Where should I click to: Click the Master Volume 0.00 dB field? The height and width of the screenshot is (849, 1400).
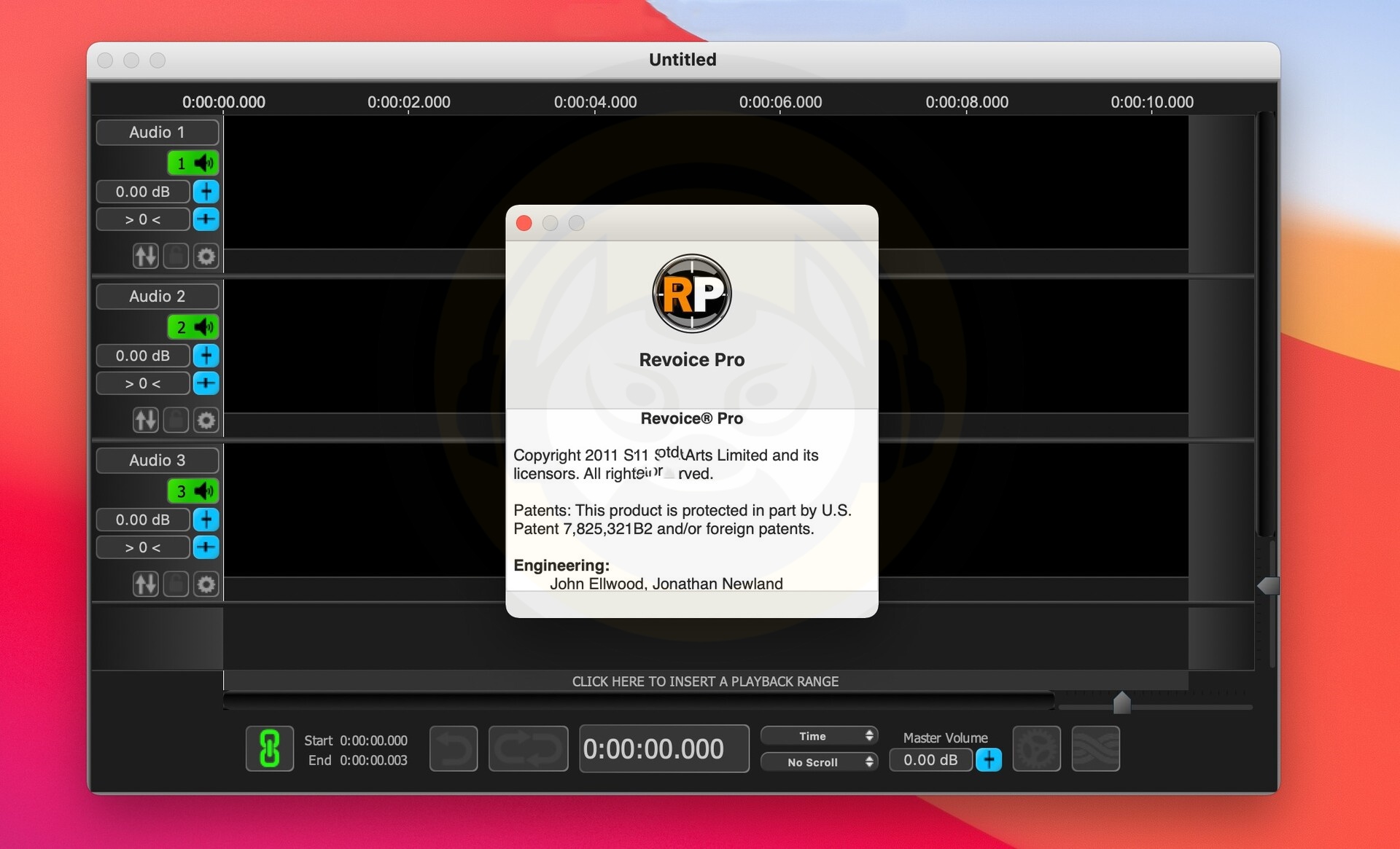(x=930, y=760)
